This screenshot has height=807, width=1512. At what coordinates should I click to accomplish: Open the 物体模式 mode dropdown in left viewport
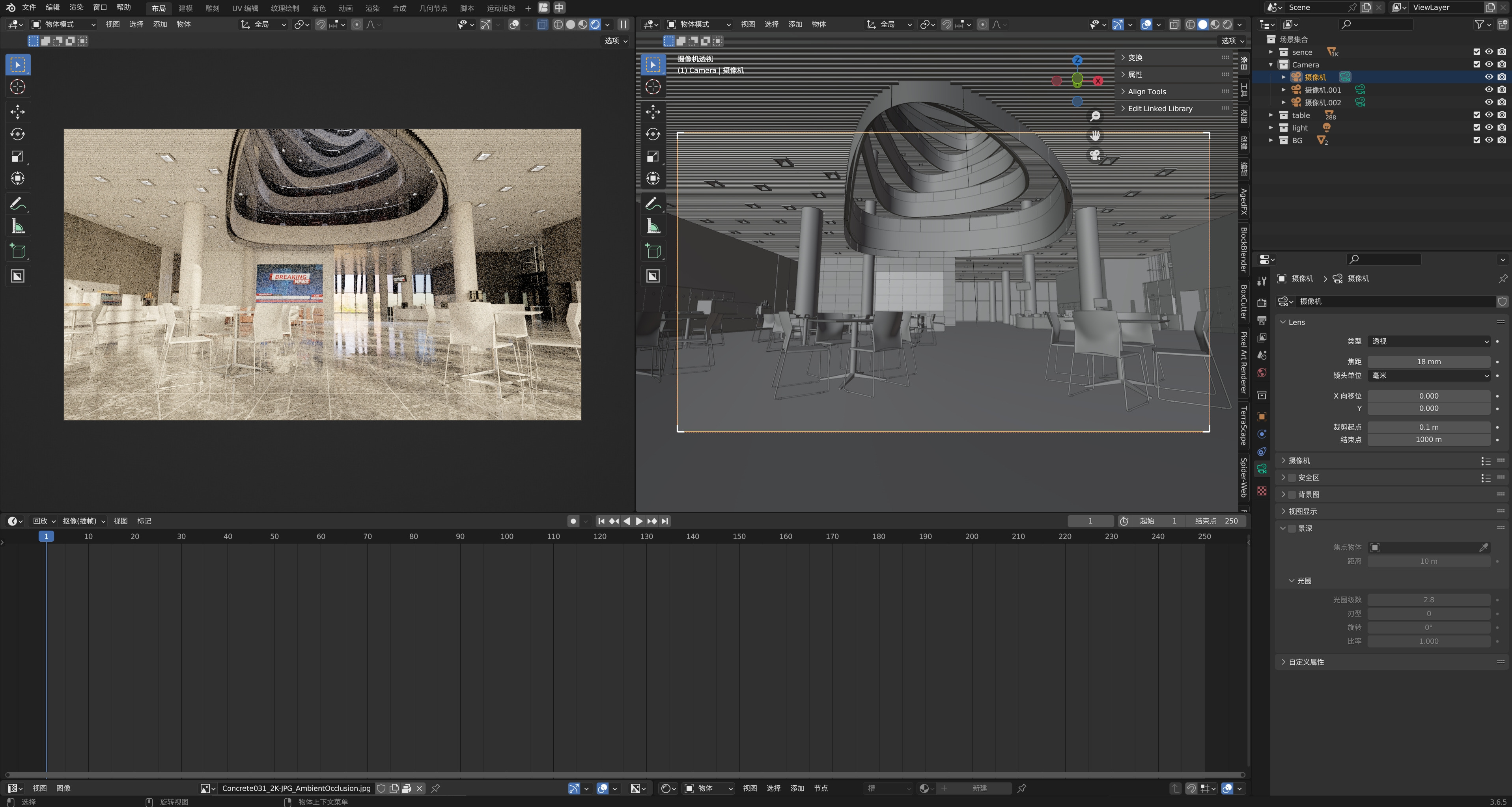[x=63, y=24]
